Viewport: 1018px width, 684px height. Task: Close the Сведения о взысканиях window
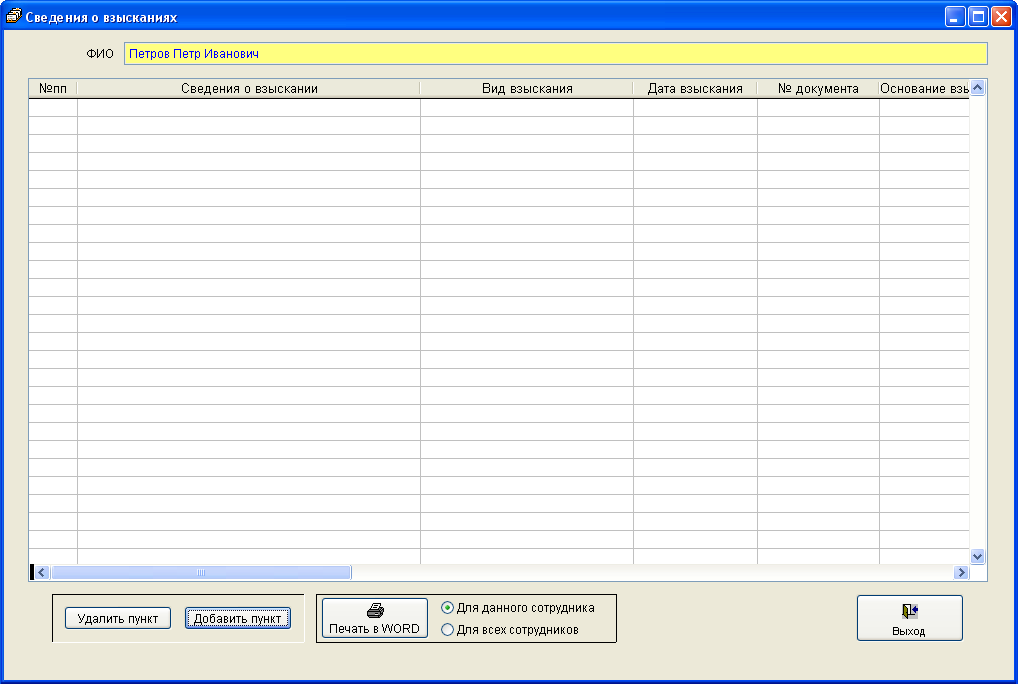[1002, 16]
